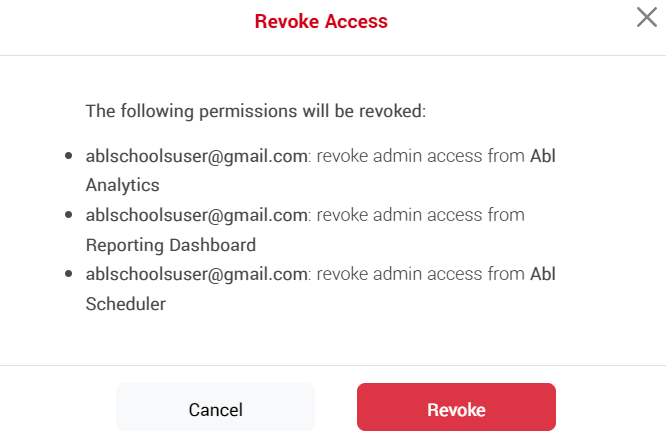Click the second bullet point
666x437 pixels.
click(68, 216)
